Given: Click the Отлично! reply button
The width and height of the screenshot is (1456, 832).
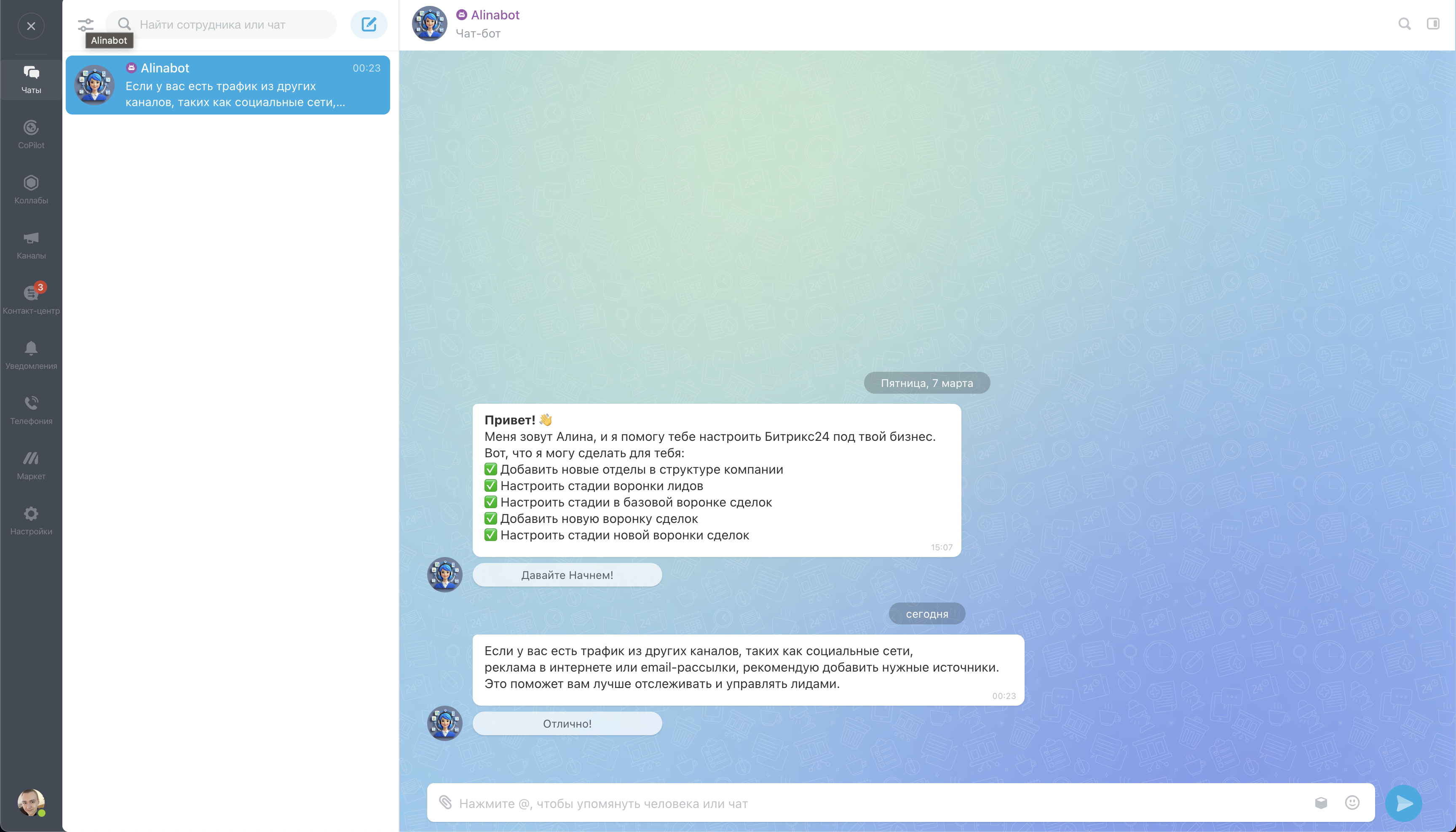Looking at the screenshot, I should (x=567, y=723).
